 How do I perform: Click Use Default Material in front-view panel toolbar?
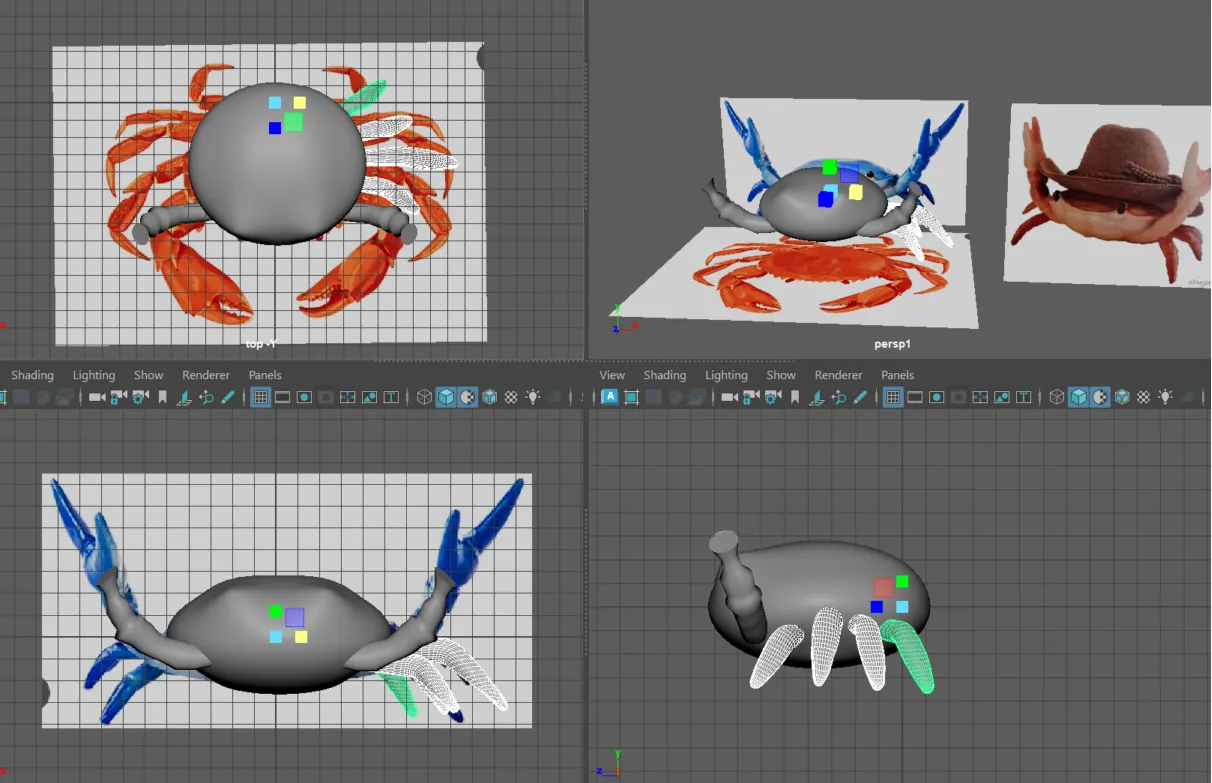pos(467,397)
